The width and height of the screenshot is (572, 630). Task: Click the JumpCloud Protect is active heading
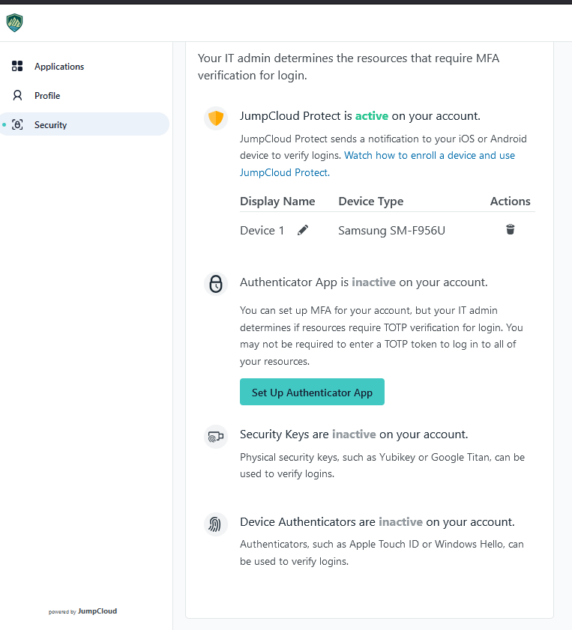tap(360, 116)
